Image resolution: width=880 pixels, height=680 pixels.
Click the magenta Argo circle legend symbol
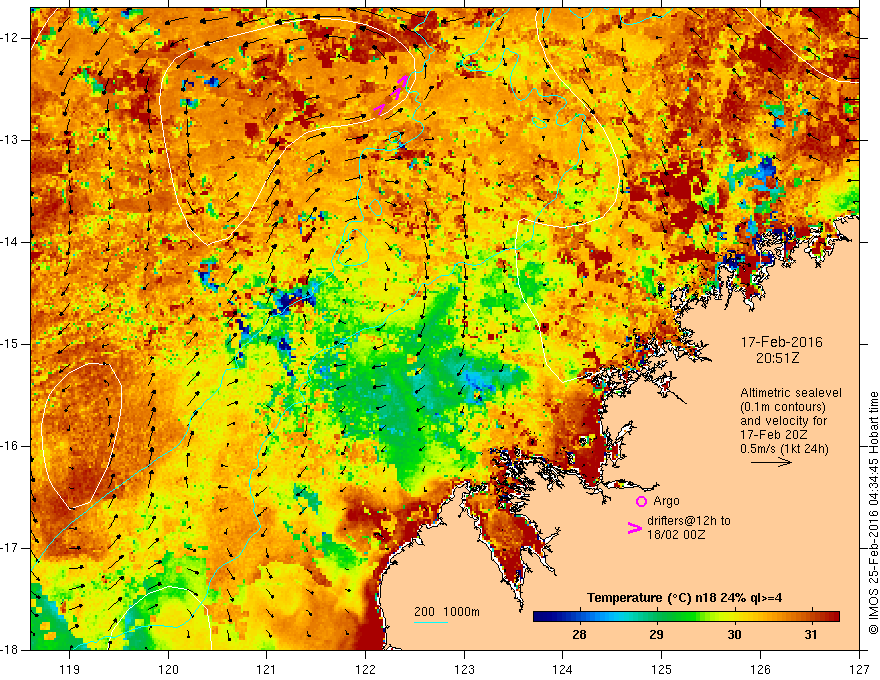[641, 501]
